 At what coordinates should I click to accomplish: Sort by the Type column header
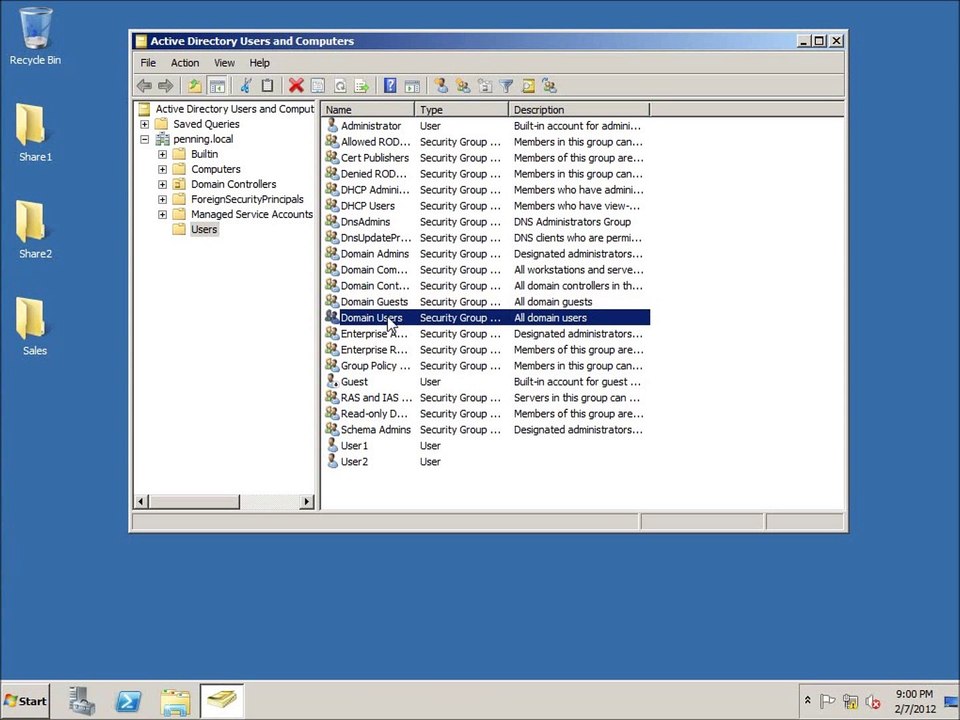(461, 110)
